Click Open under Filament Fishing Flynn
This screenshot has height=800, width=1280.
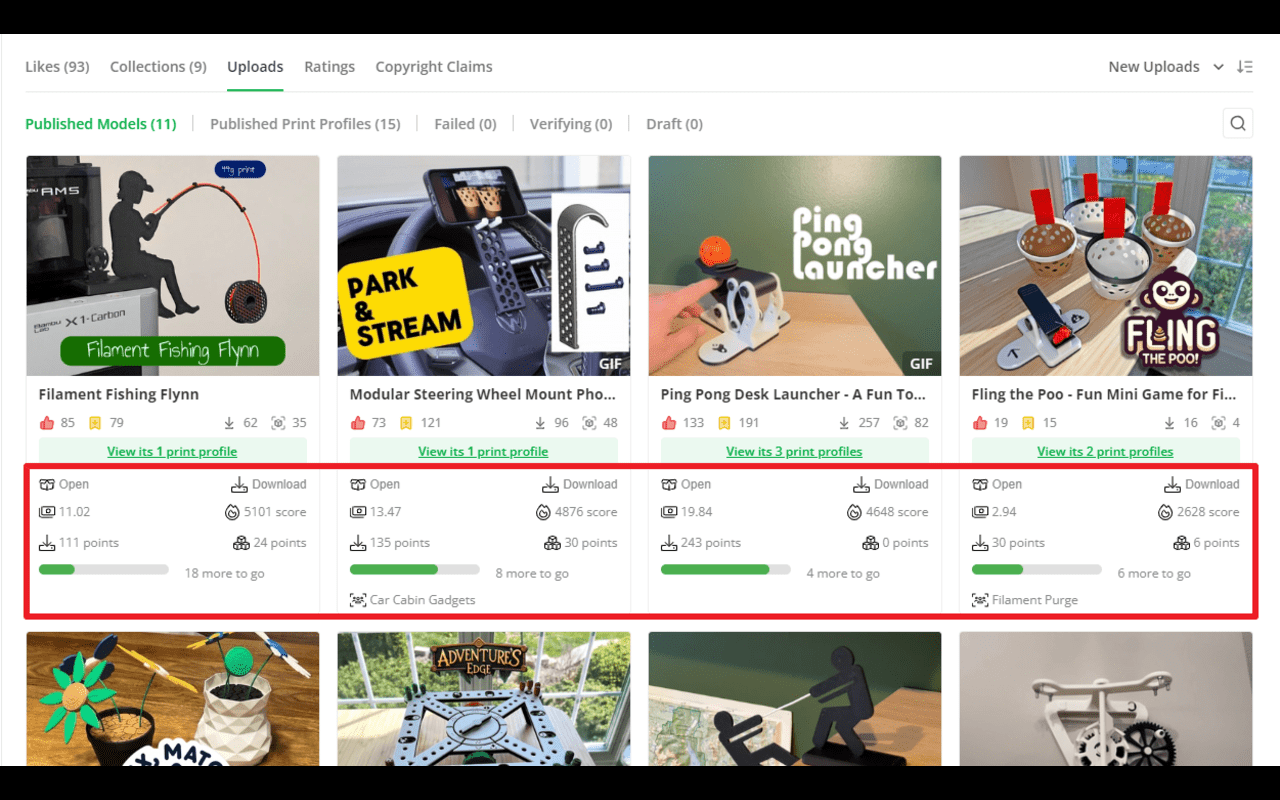64,484
